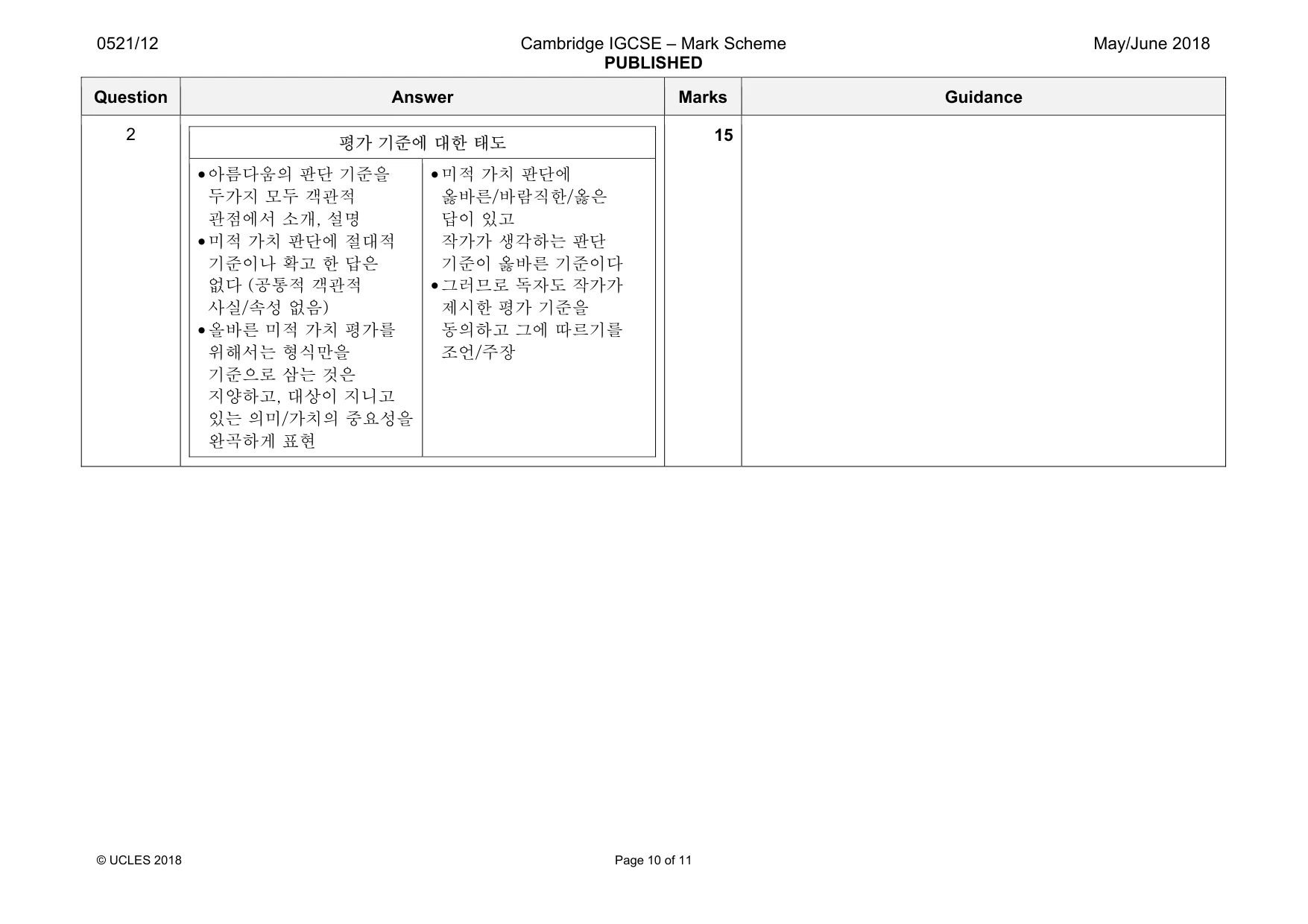The width and height of the screenshot is (1308, 924).
Task: Click the line 조언/주장
Action: [478, 352]
